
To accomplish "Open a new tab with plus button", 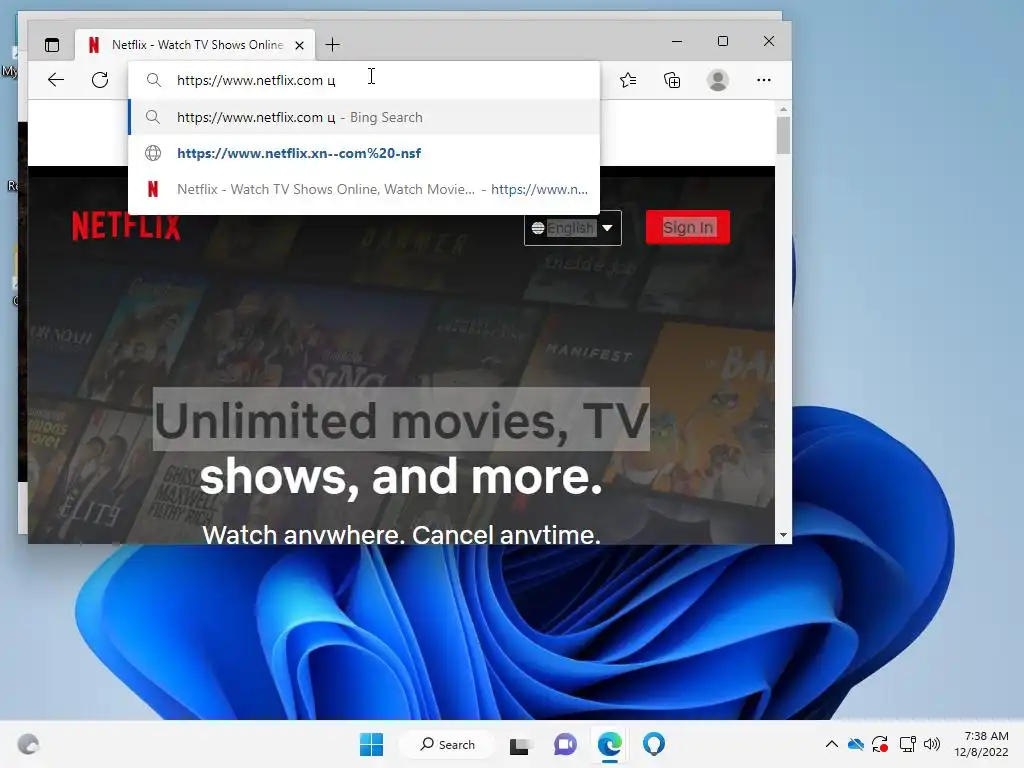I will (x=332, y=45).
